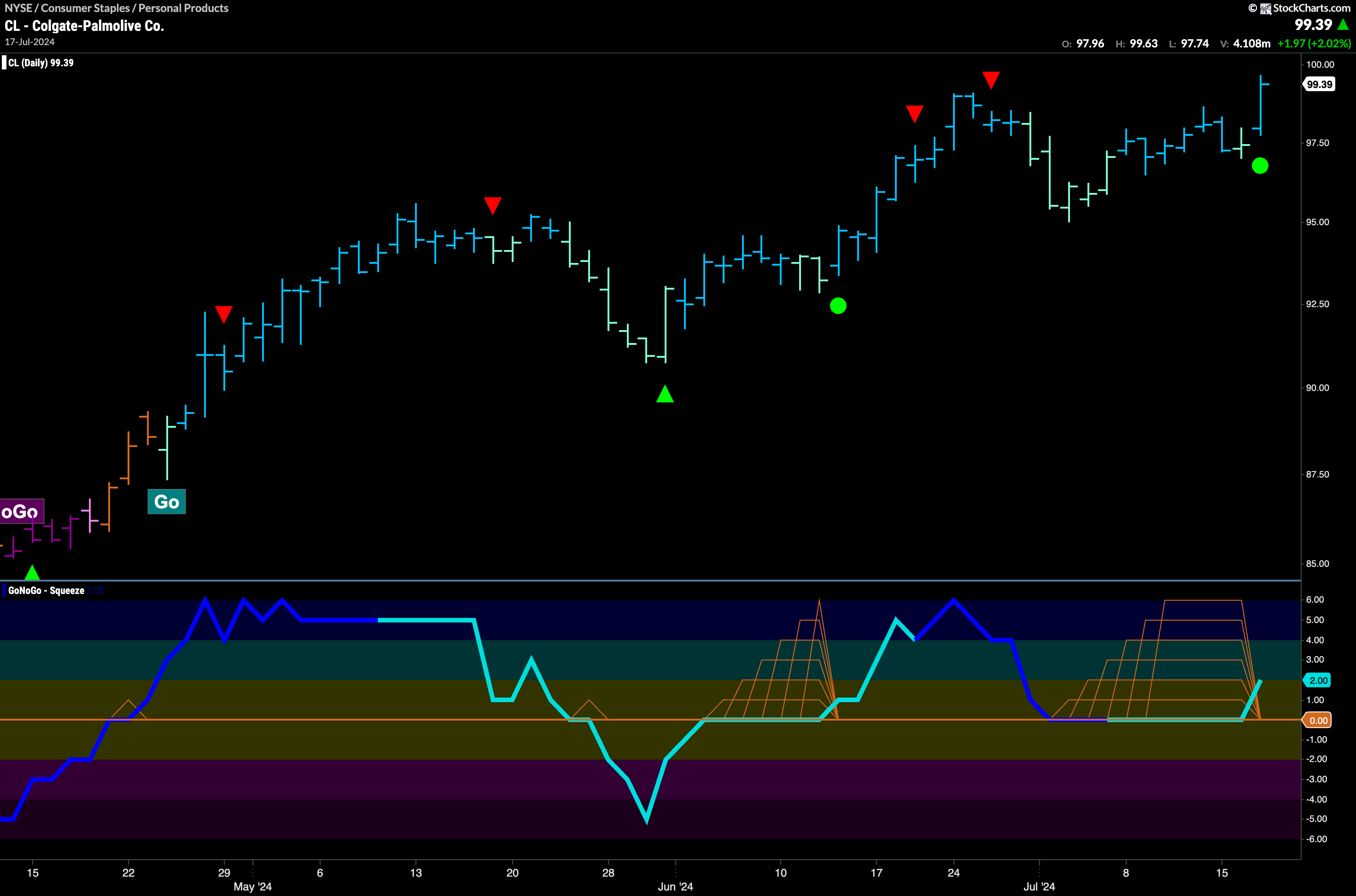Click the cyan 2.00 squeeze value tag
This screenshot has width=1356, height=896.
(x=1317, y=680)
